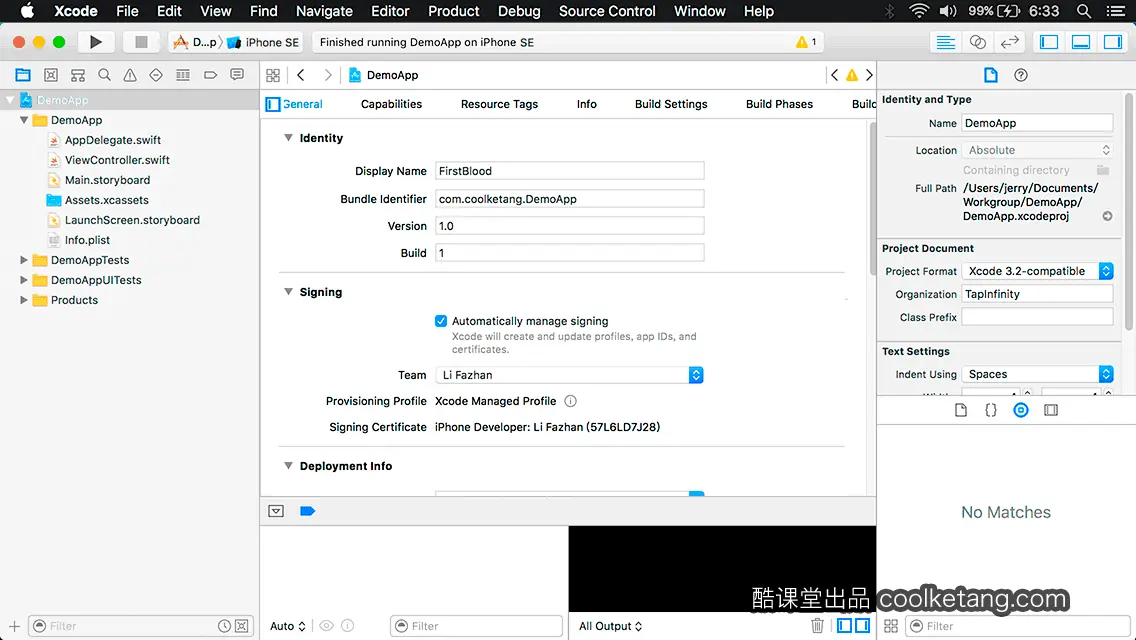Image resolution: width=1136 pixels, height=640 pixels.
Task: Open Project Format dropdown
Action: click(1037, 271)
